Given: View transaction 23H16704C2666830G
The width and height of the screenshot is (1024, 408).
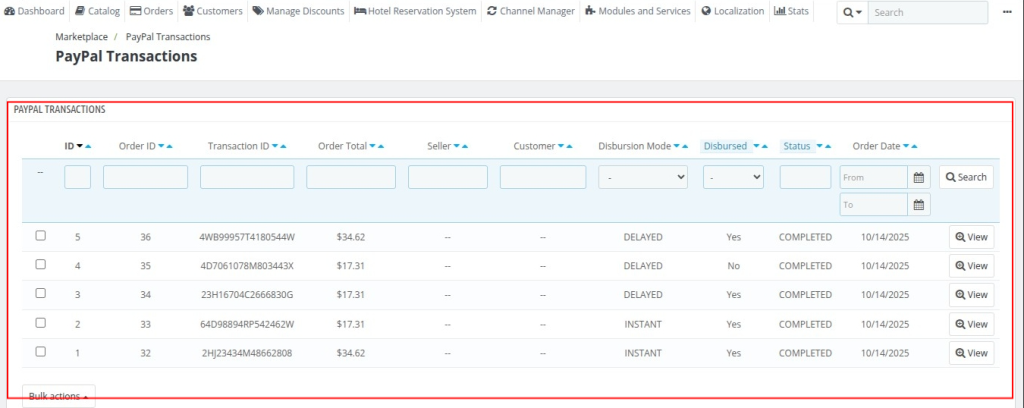Looking at the screenshot, I should coord(972,294).
